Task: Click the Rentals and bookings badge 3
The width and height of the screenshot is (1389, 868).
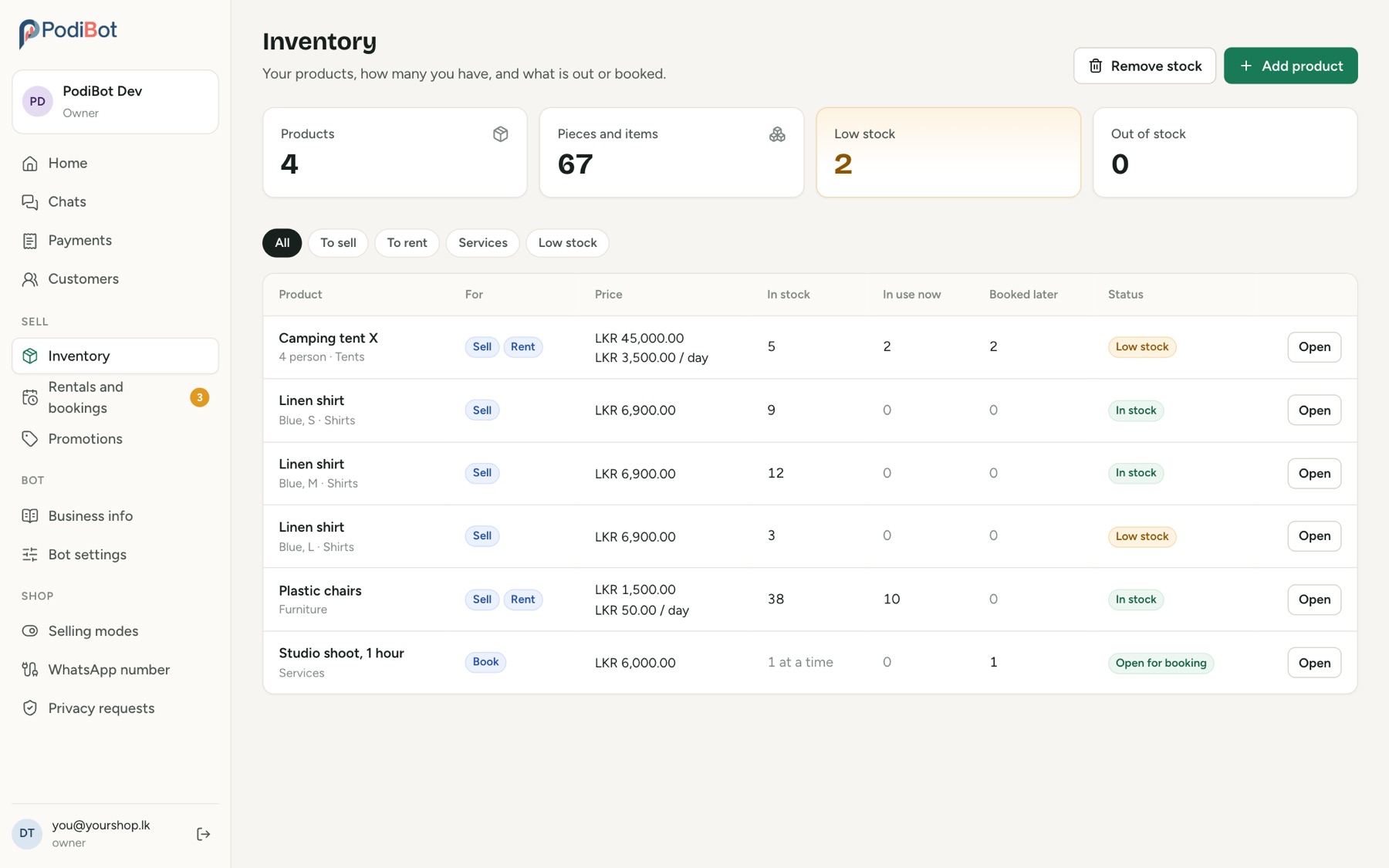Action: pos(199,397)
